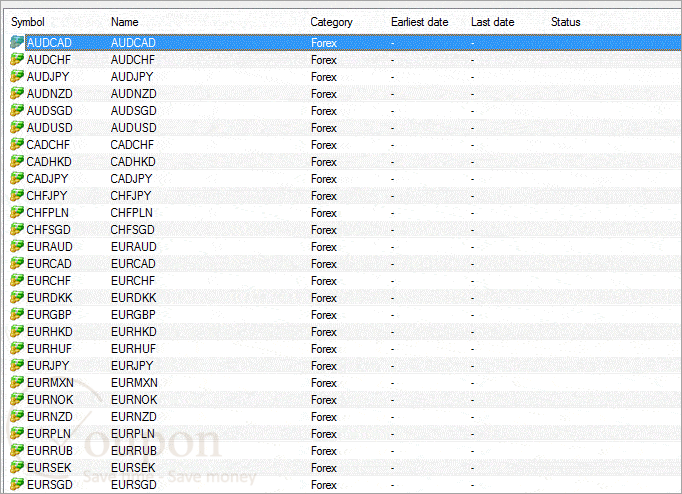Click the AUDCAD symbol icon

point(17,42)
